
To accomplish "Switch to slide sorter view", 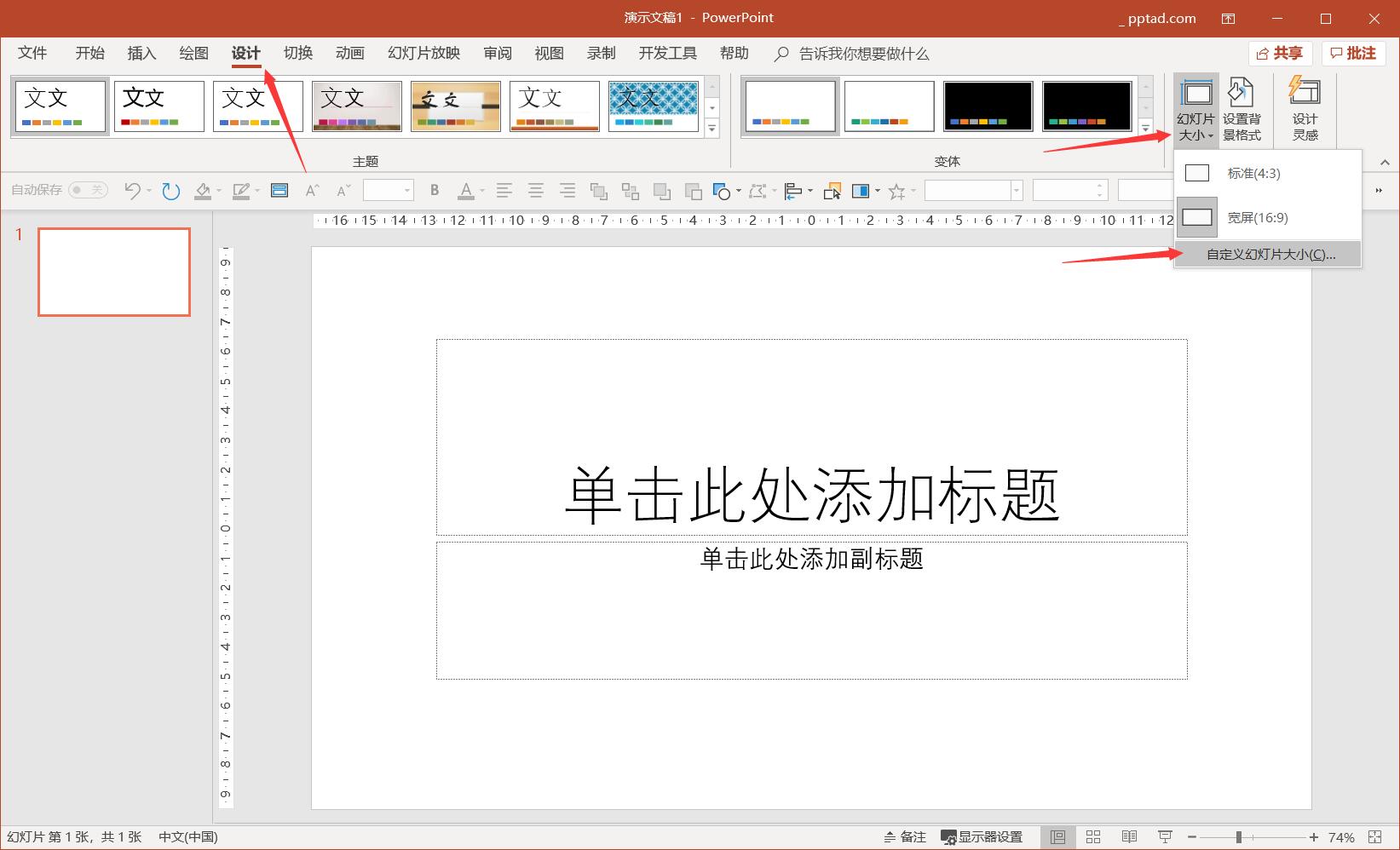I will point(1093,837).
